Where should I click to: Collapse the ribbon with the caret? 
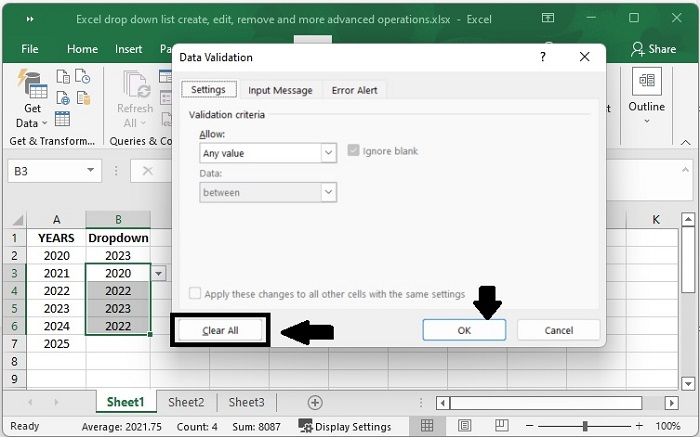(x=685, y=143)
